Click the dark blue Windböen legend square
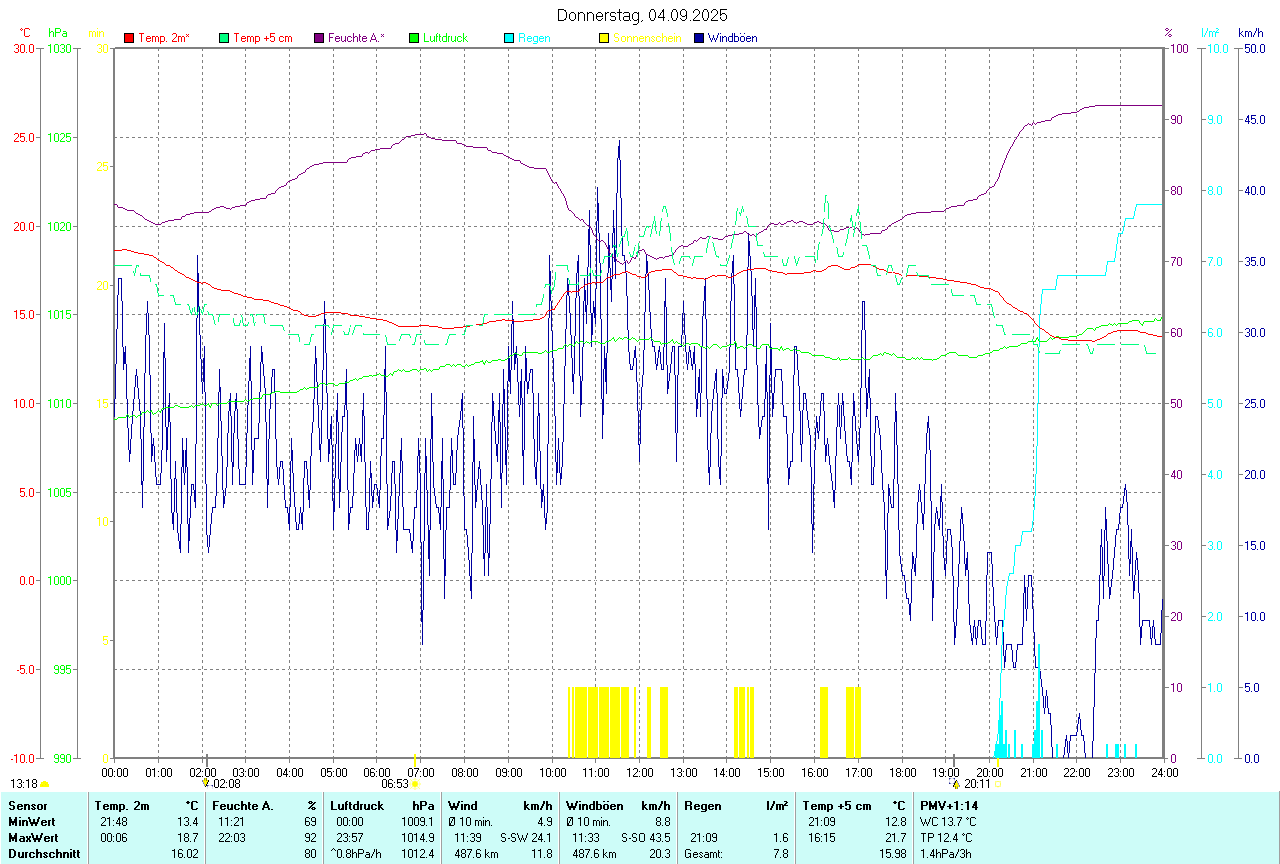The width and height of the screenshot is (1280, 864). tap(699, 38)
